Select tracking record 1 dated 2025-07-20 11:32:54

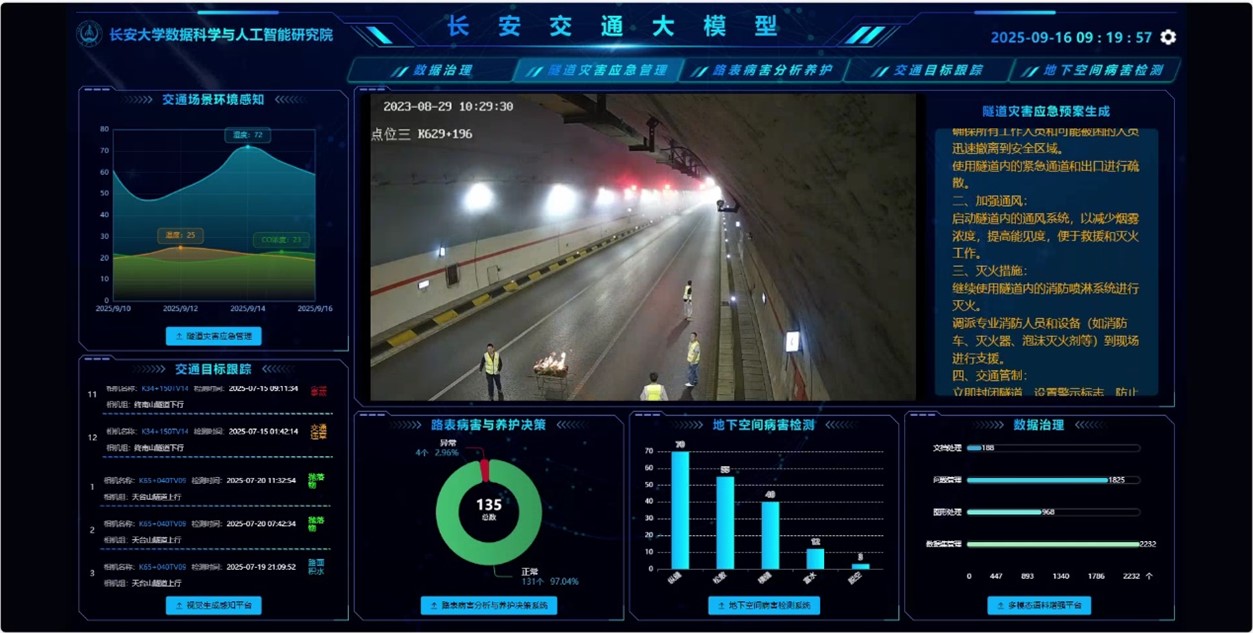pyautogui.click(x=209, y=488)
